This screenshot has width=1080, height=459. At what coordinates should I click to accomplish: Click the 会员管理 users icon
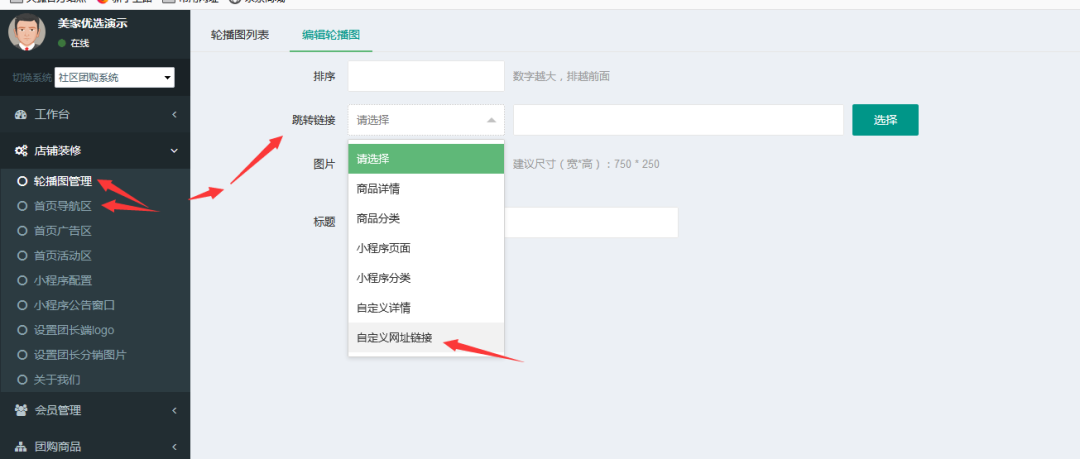click(21, 410)
